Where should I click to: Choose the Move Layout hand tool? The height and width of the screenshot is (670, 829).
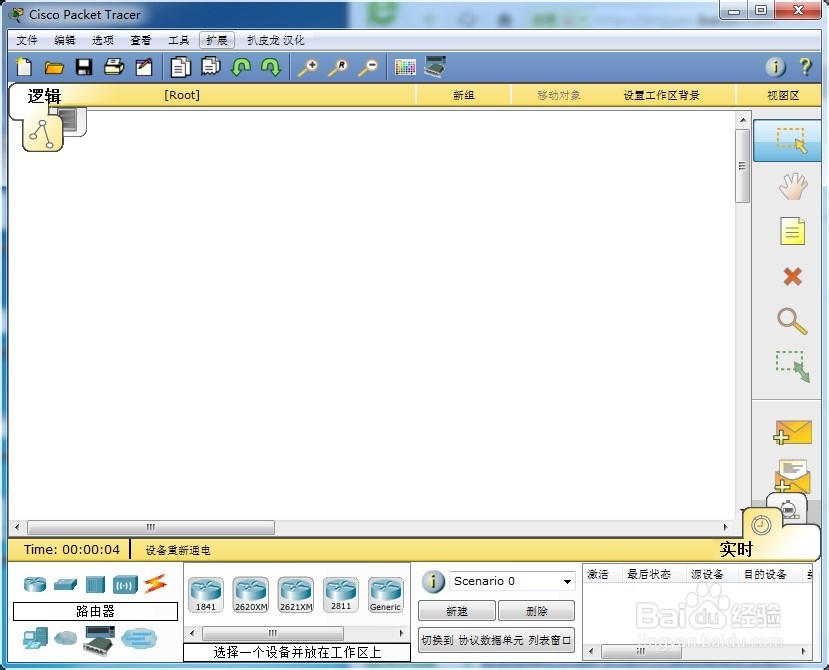pos(793,186)
